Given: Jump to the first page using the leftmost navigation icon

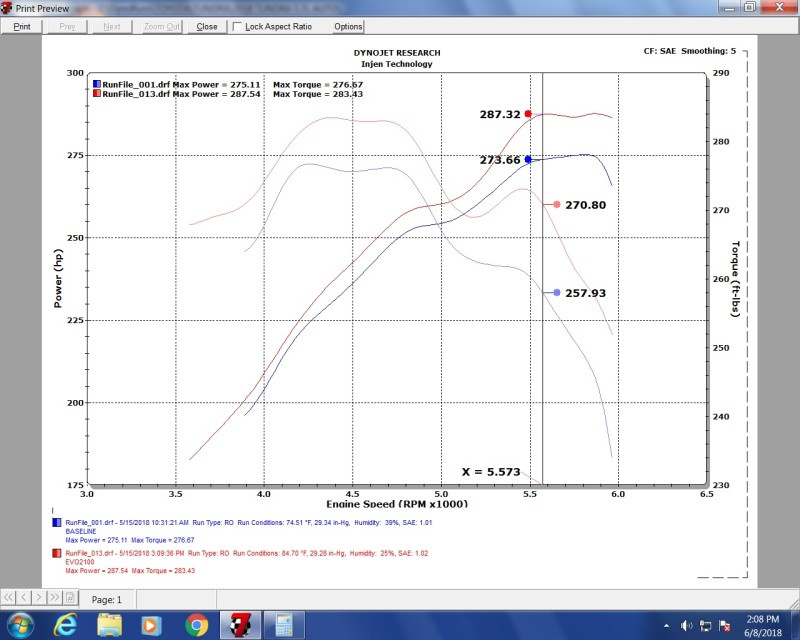Looking at the screenshot, I should (8, 598).
